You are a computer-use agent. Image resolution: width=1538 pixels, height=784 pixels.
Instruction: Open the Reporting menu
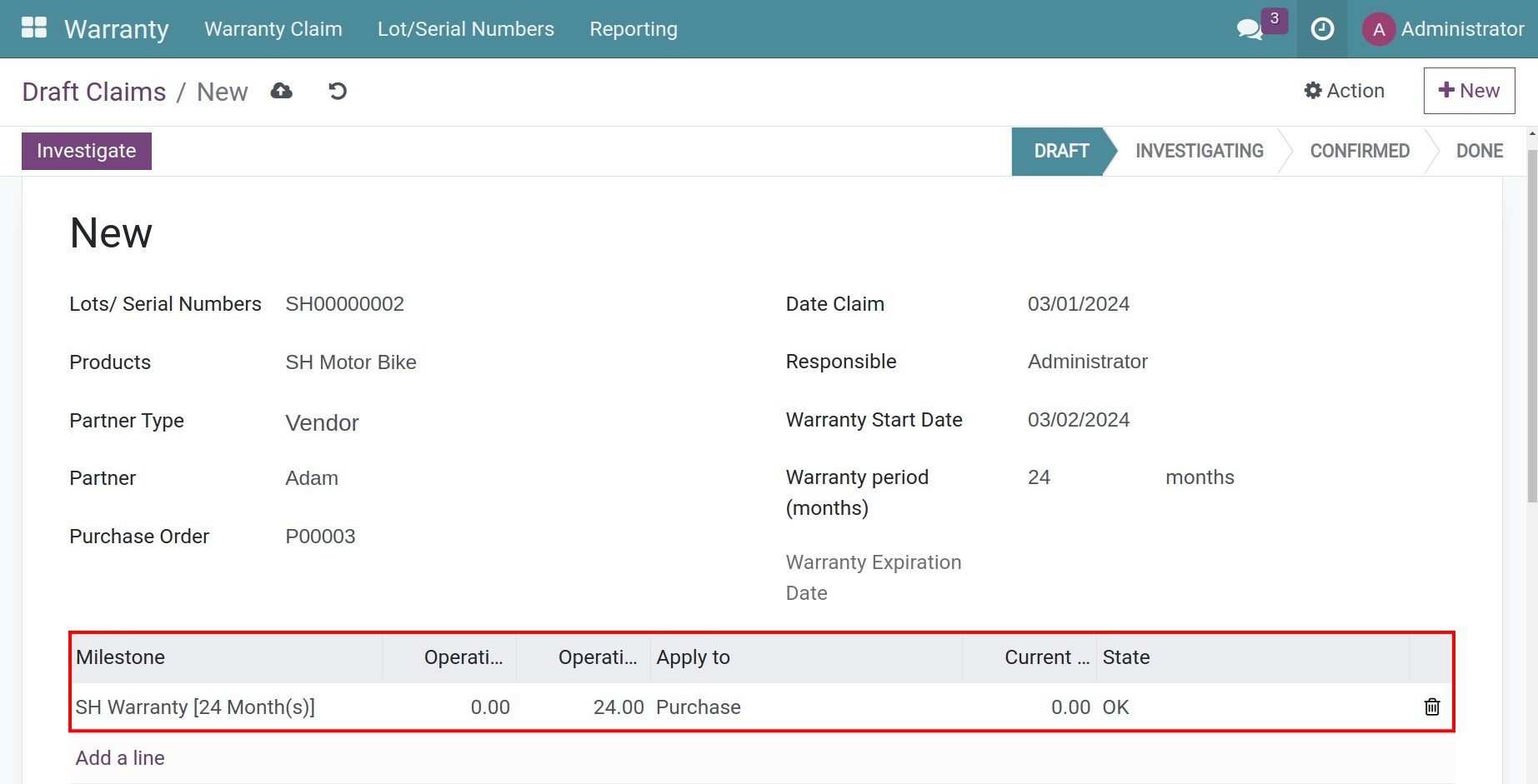(633, 28)
